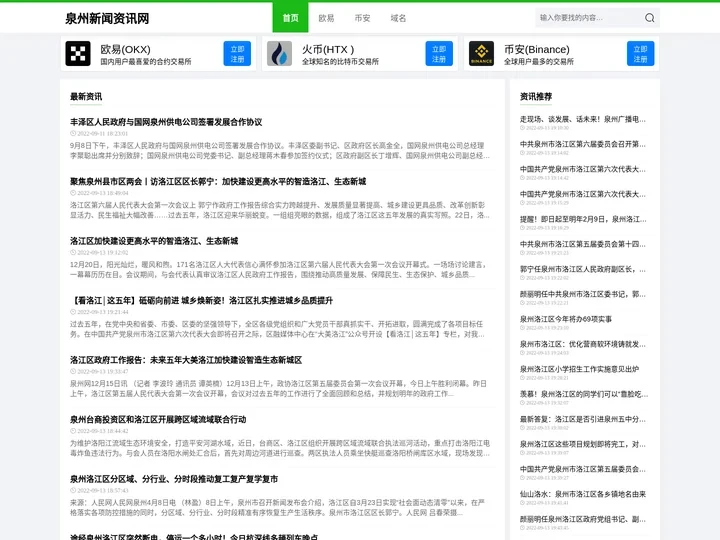Open sidebar item 中共泉州市洛江区第五届委员会第十四
This screenshot has width=720, height=540.
pyautogui.click(x=583, y=244)
